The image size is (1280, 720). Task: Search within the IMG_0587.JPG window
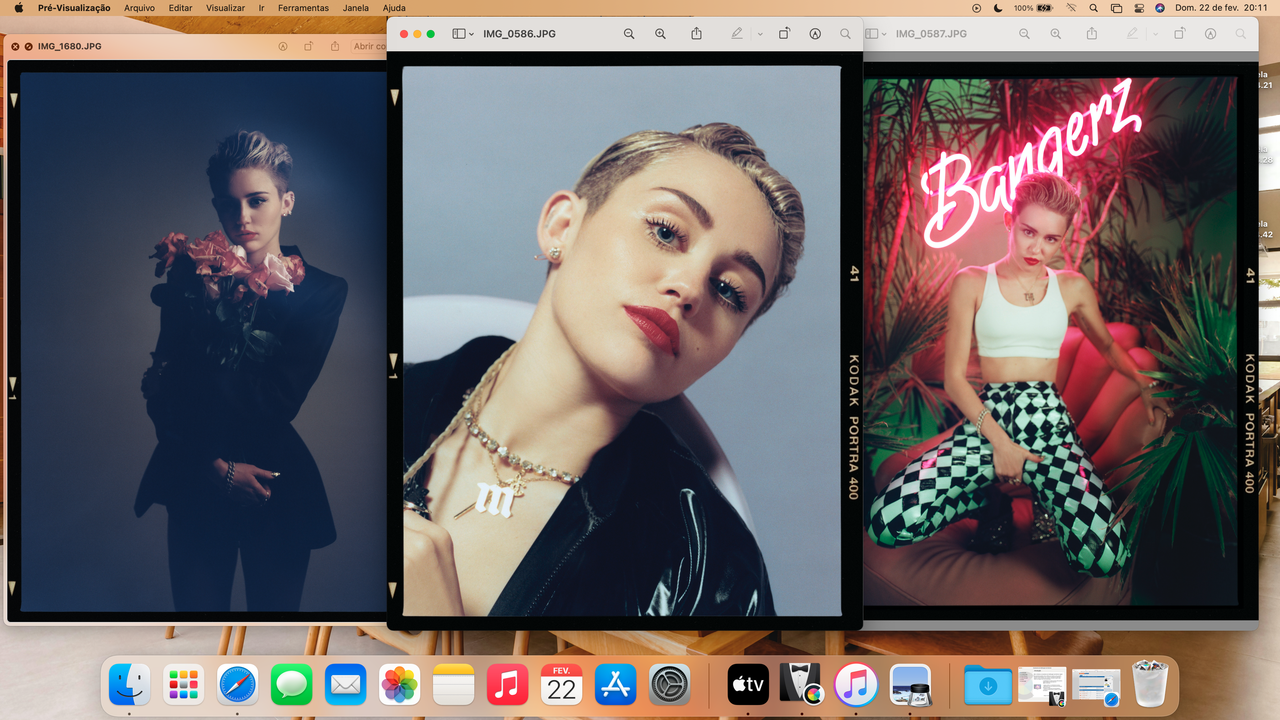(1240, 34)
